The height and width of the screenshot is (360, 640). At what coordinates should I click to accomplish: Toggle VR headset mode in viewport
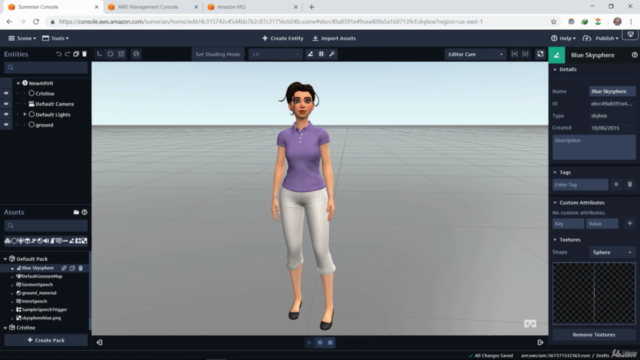click(x=530, y=324)
